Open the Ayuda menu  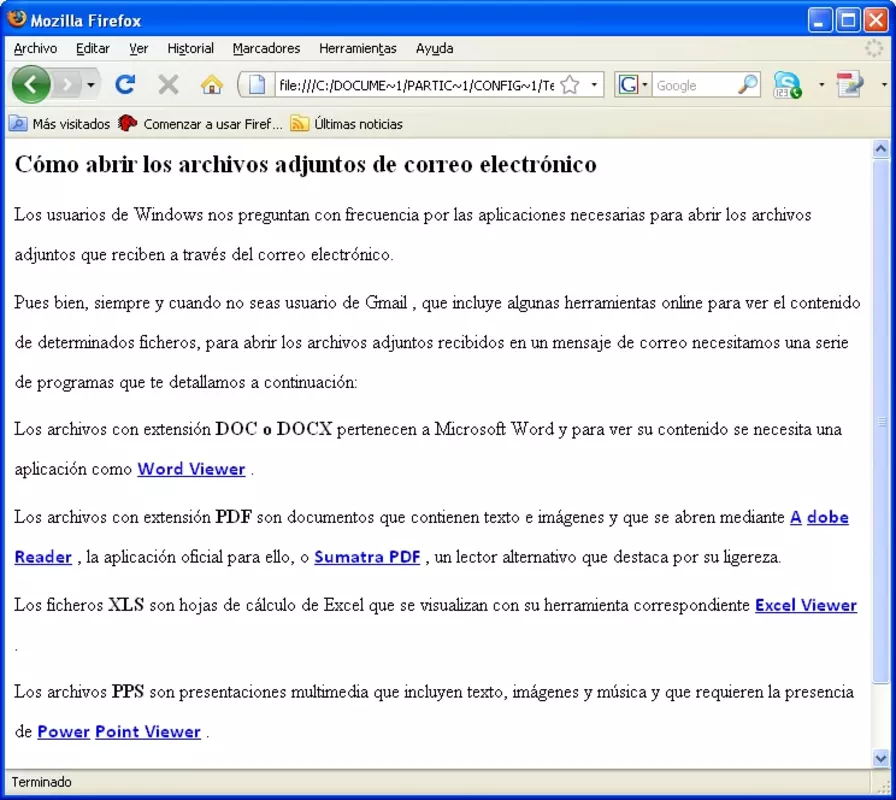click(x=434, y=49)
